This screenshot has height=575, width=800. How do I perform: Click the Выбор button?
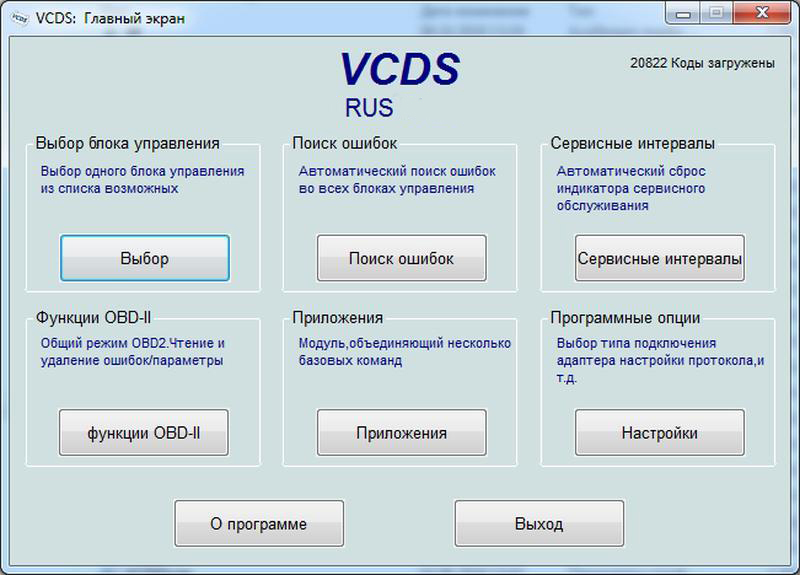145,258
